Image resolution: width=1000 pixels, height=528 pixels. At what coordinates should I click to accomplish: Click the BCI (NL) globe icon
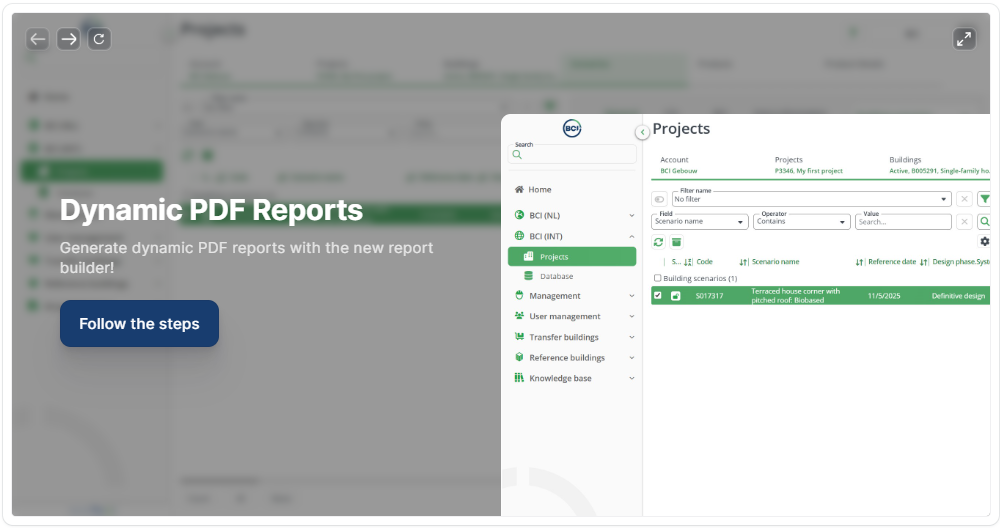pos(519,216)
